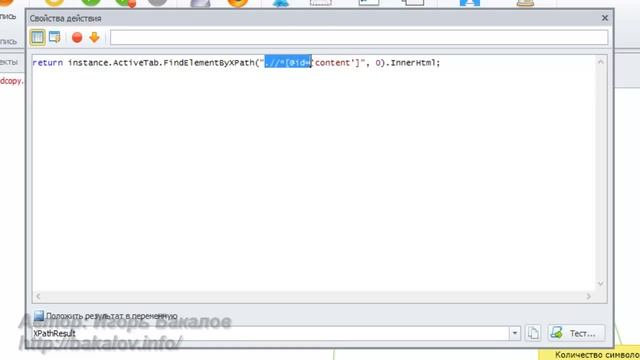The width and height of the screenshot is (640, 360).
Task: Close the Свойства действия dialog
Action: click(604, 18)
